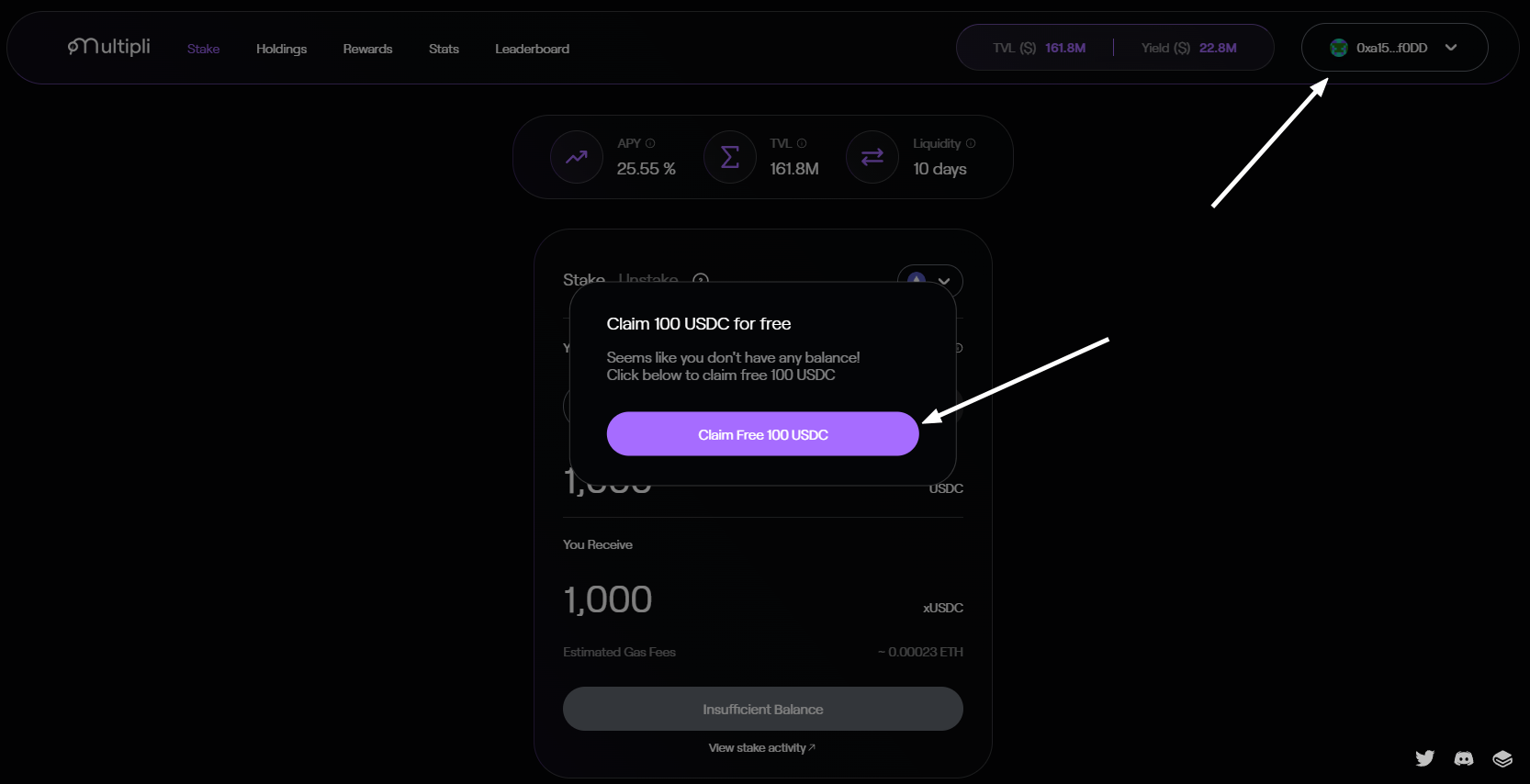Click the View stake activity link
Viewport: 1530px width, 784px height.
[761, 748]
